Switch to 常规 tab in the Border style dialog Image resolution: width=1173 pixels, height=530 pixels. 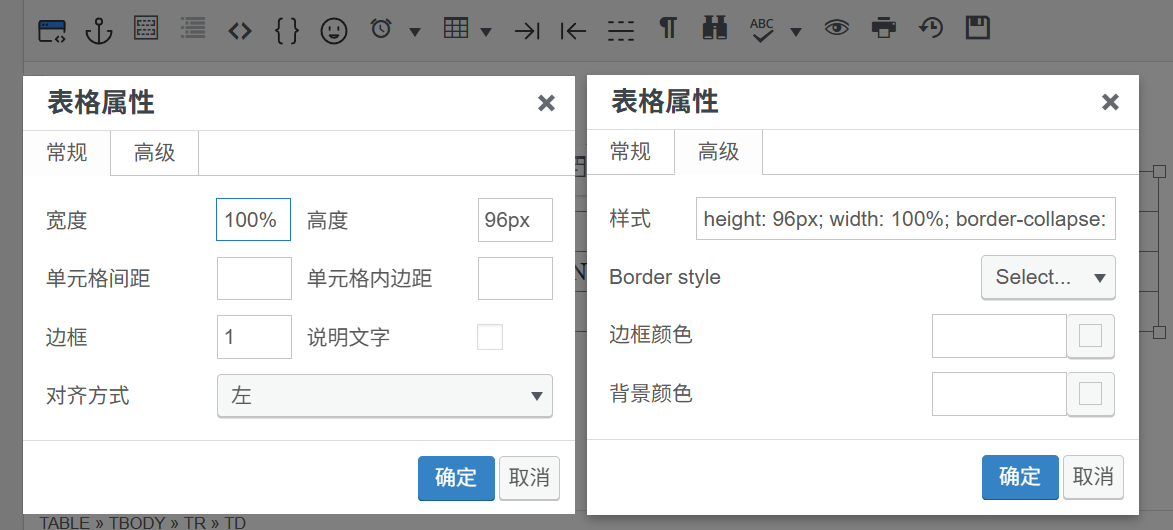click(x=631, y=152)
